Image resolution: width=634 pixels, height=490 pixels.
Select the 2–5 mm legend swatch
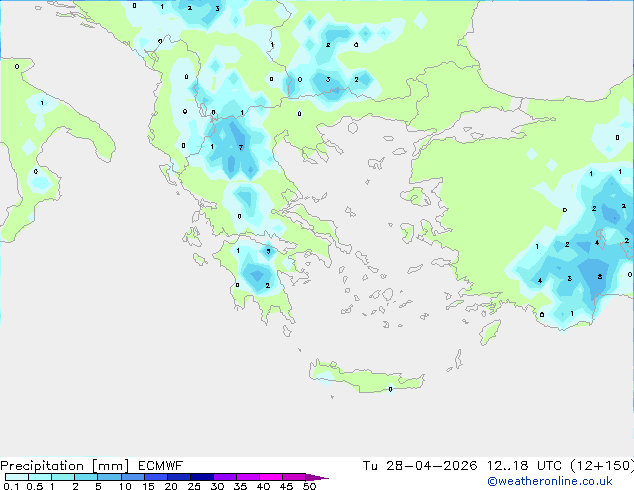(86, 477)
